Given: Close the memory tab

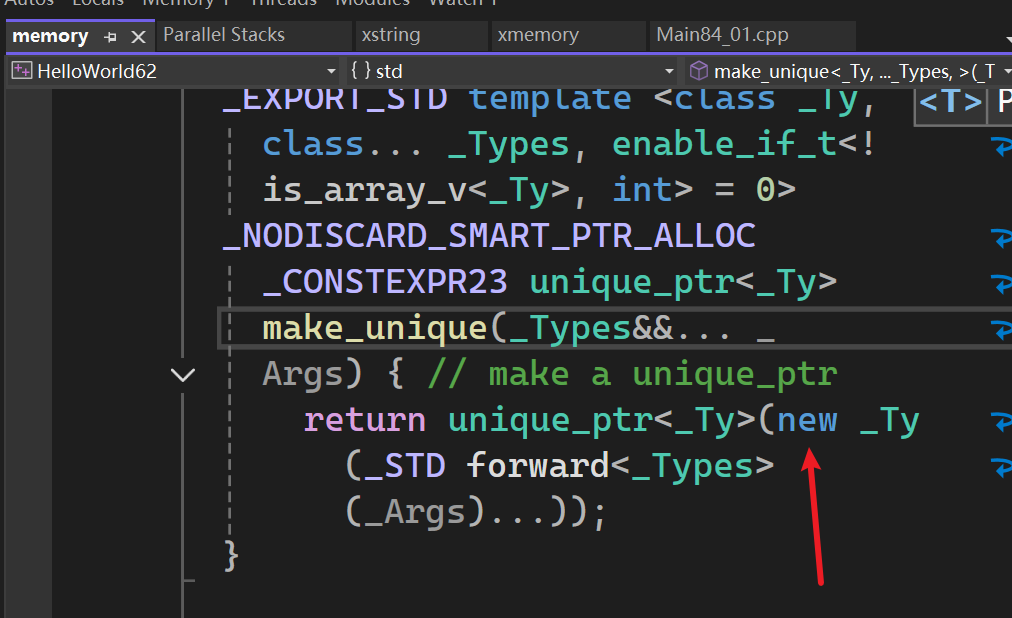Looking at the screenshot, I should point(138,36).
